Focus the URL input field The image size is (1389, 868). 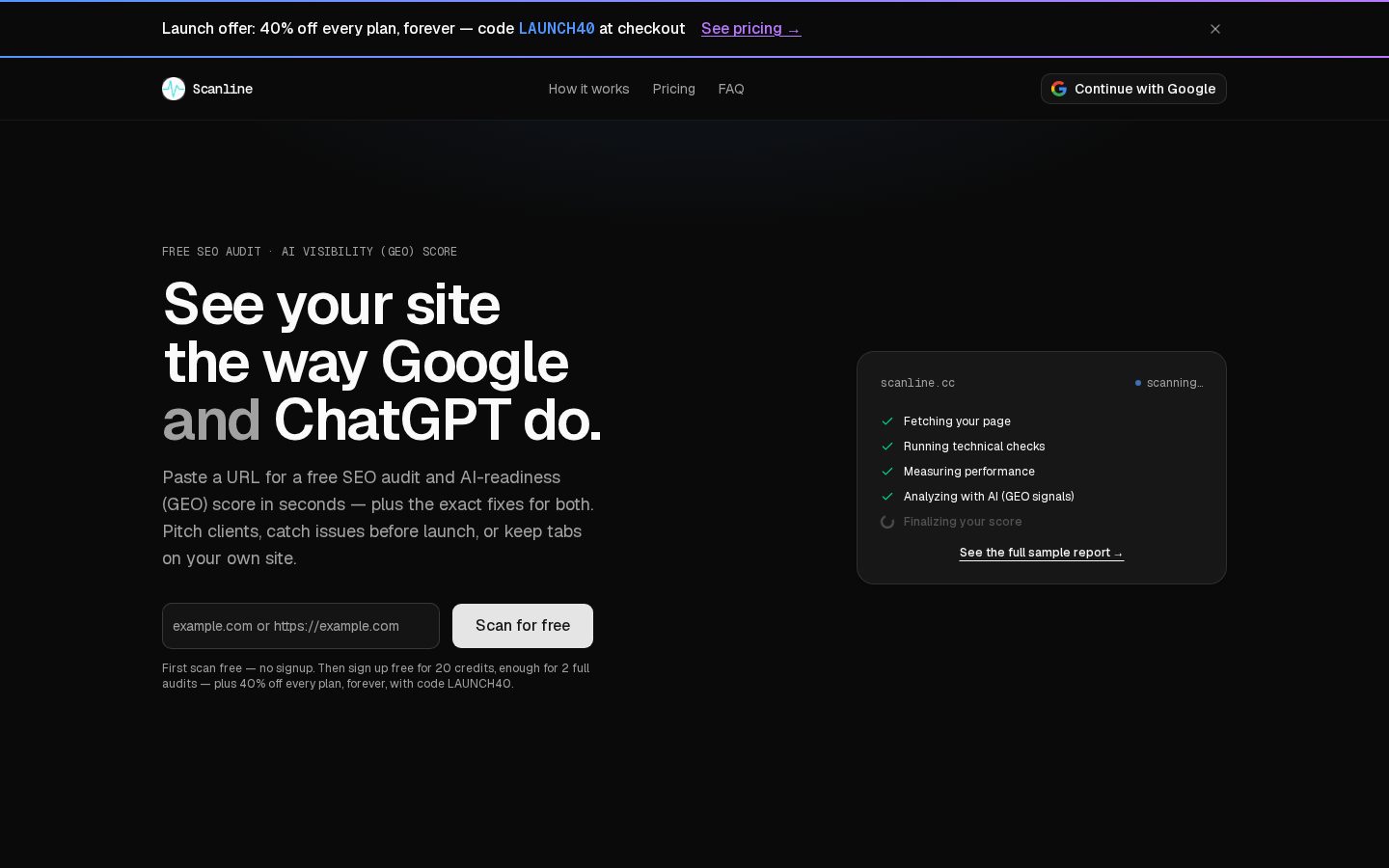pyautogui.click(x=301, y=626)
